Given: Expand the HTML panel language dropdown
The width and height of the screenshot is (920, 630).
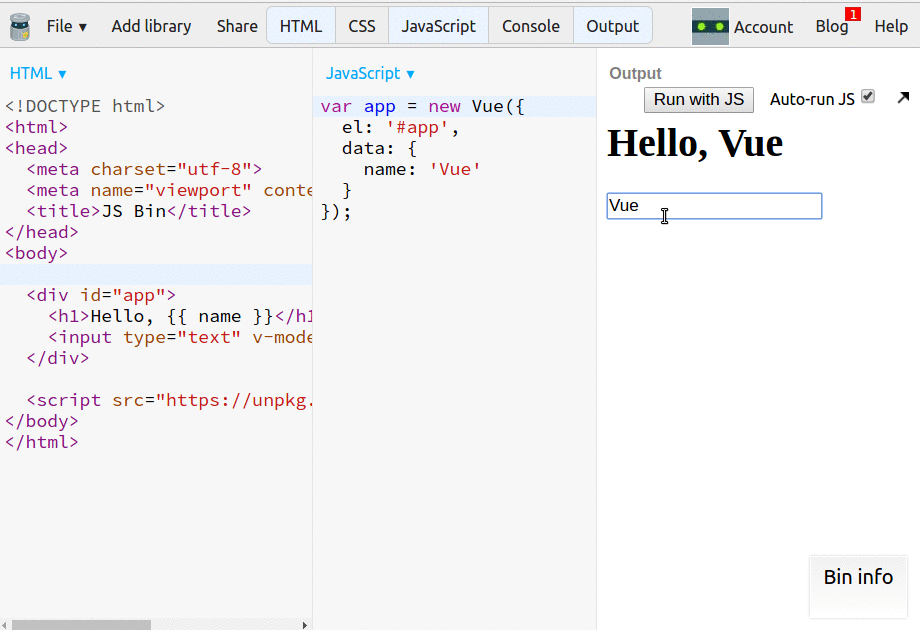Looking at the screenshot, I should (38, 73).
